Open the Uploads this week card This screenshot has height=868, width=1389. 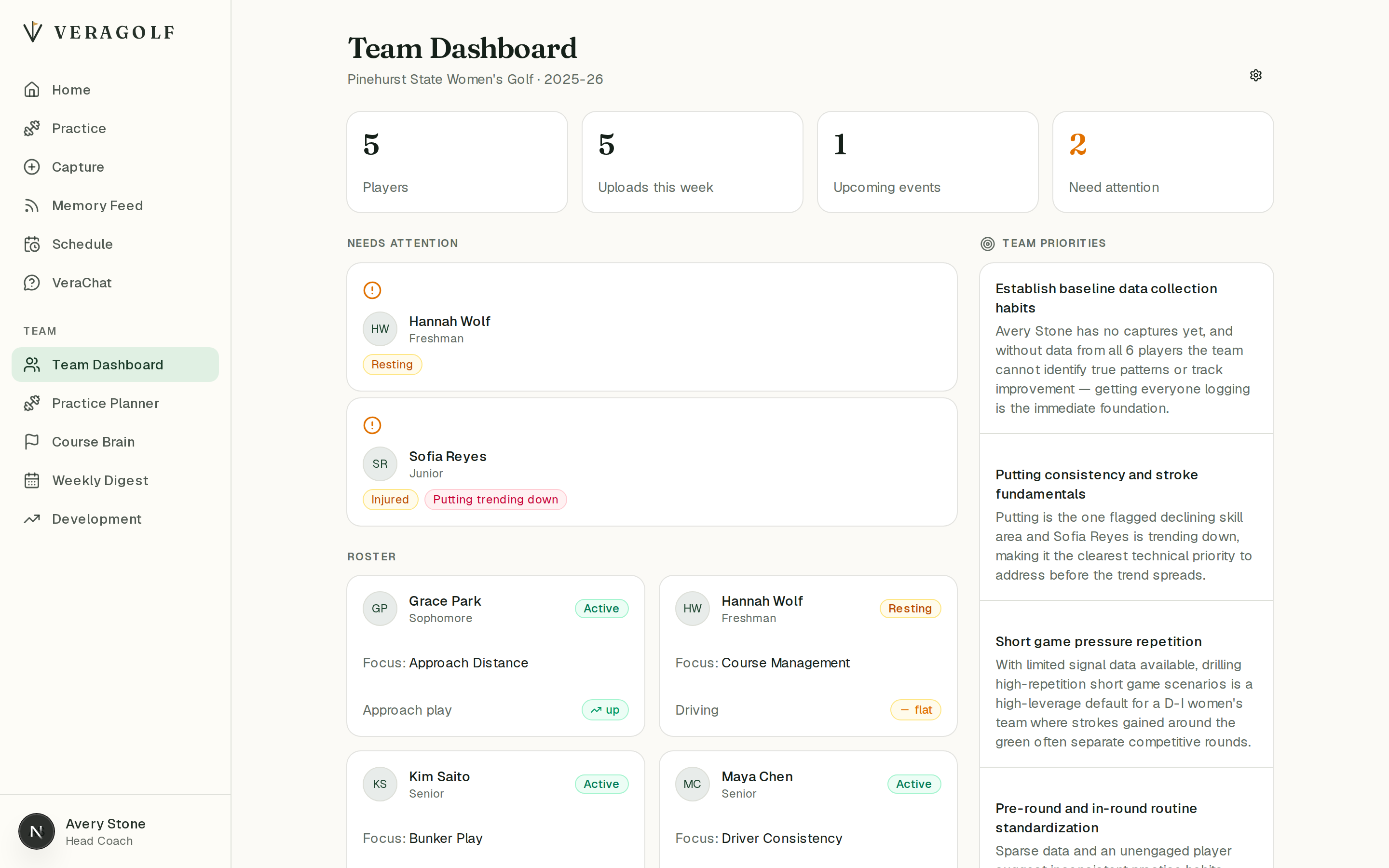coord(692,162)
